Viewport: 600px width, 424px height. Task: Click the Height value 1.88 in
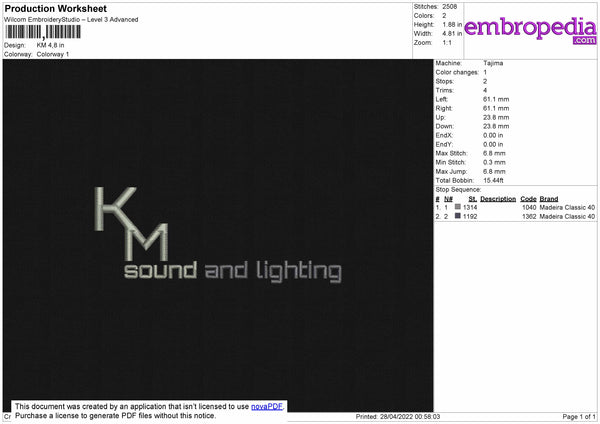click(x=452, y=24)
